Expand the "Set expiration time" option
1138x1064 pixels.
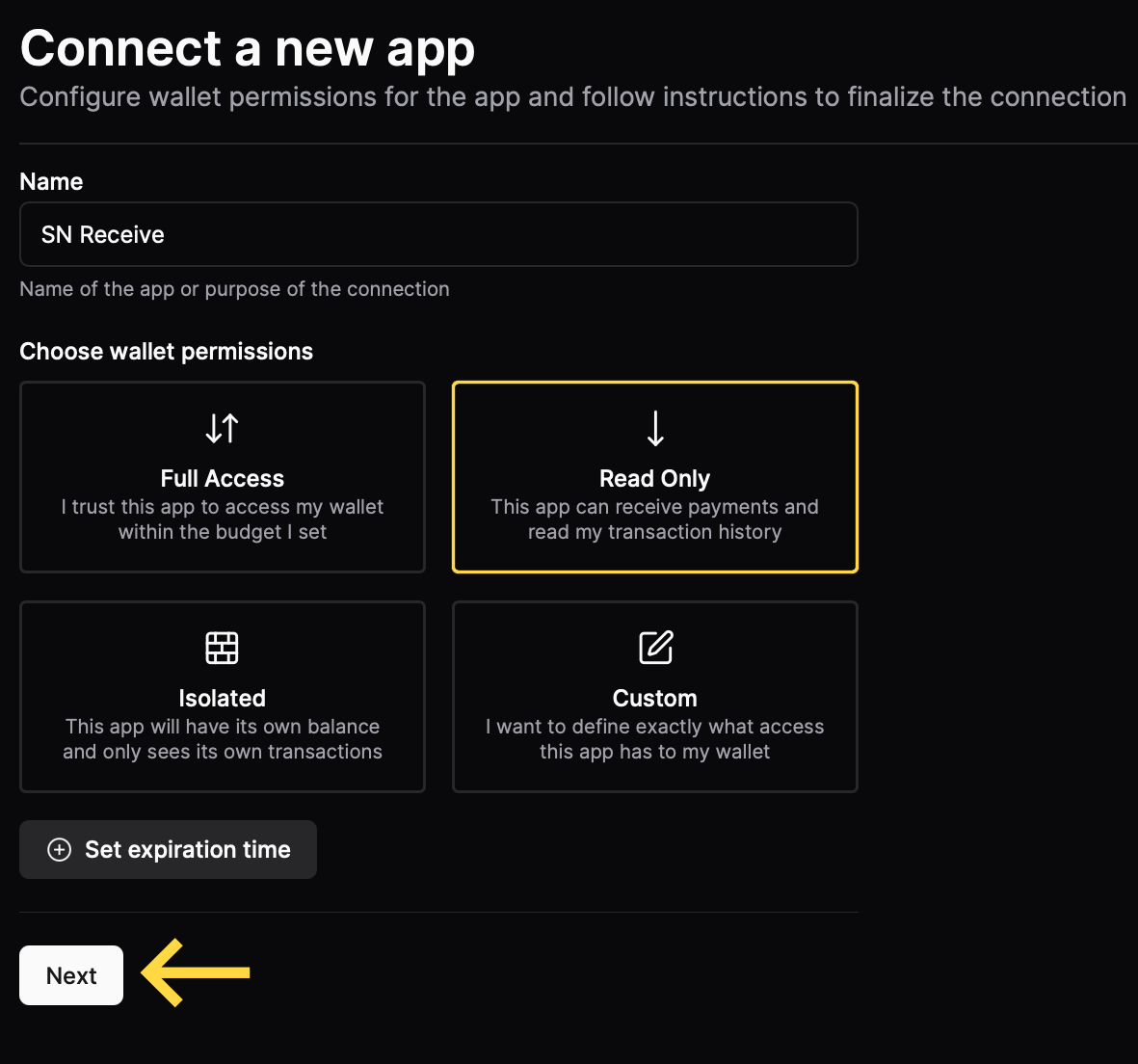[x=187, y=849]
